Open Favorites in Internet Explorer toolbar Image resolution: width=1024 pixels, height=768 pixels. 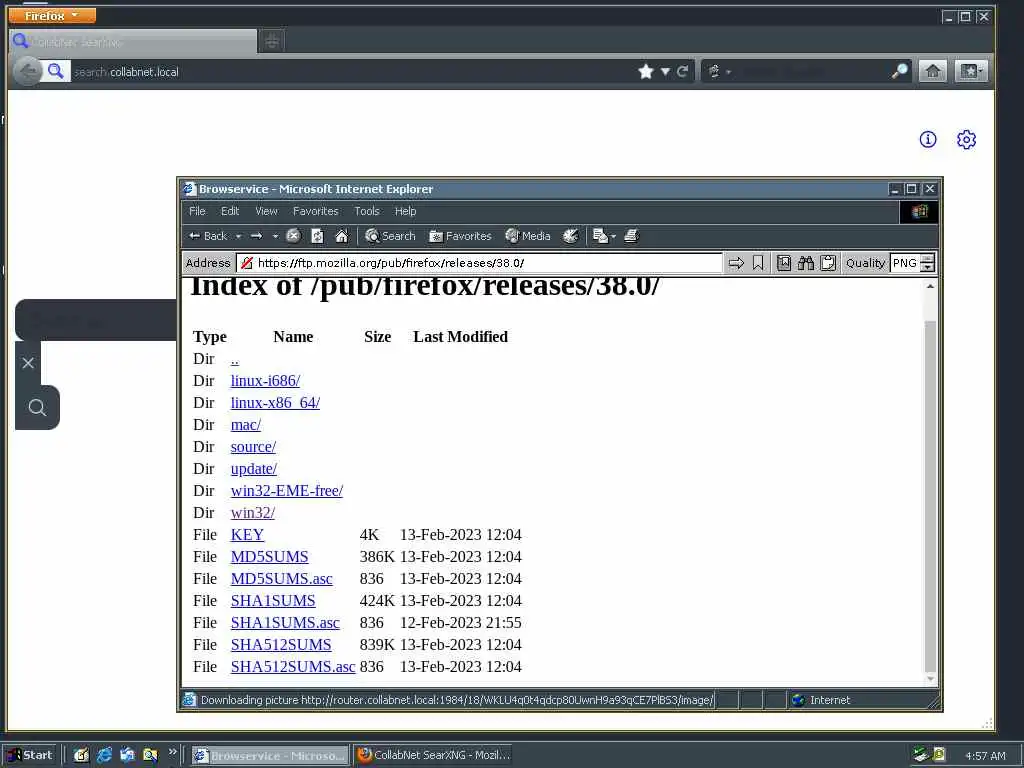click(x=460, y=236)
